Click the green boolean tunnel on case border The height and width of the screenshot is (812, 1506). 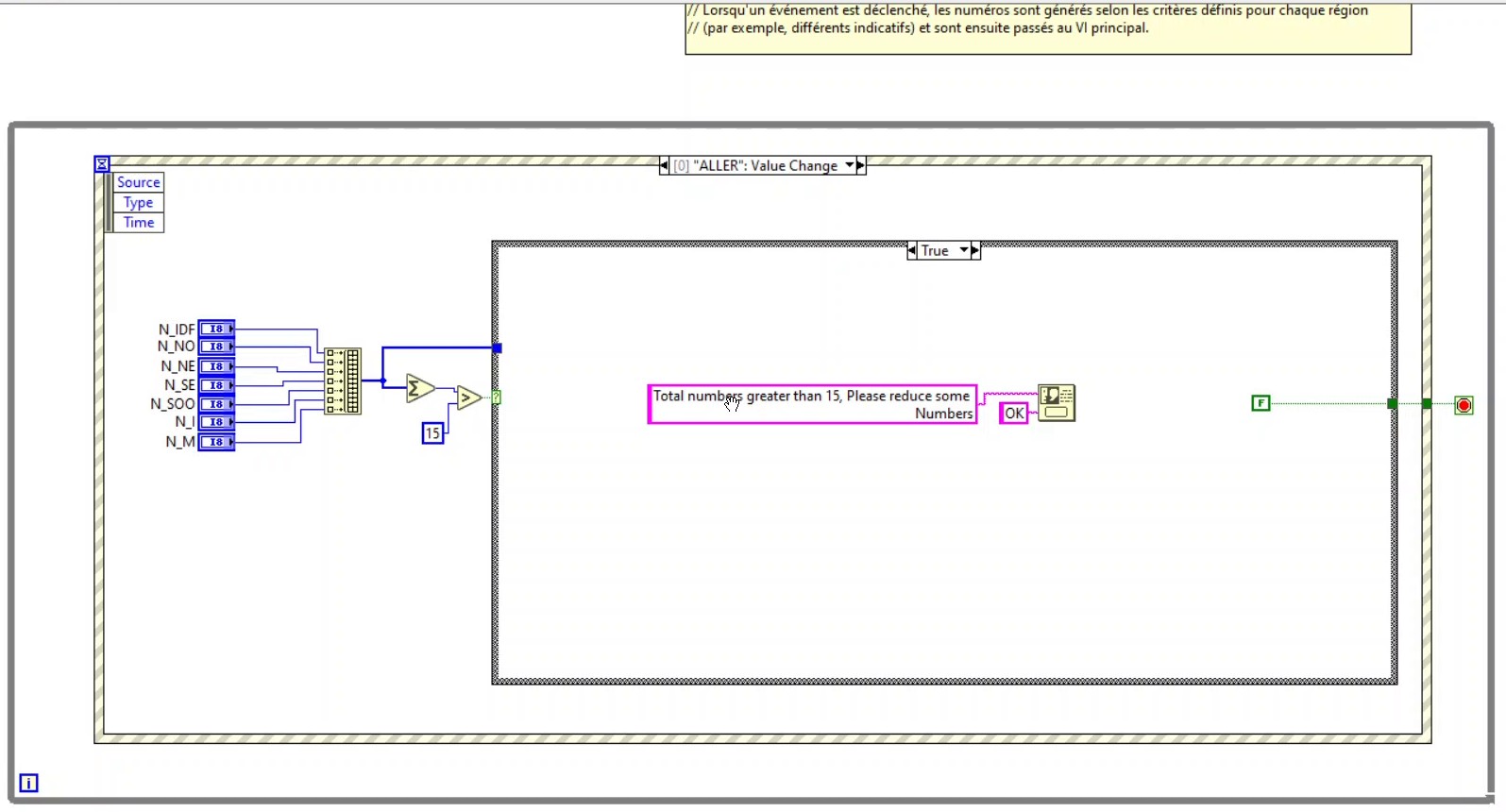tap(1392, 404)
